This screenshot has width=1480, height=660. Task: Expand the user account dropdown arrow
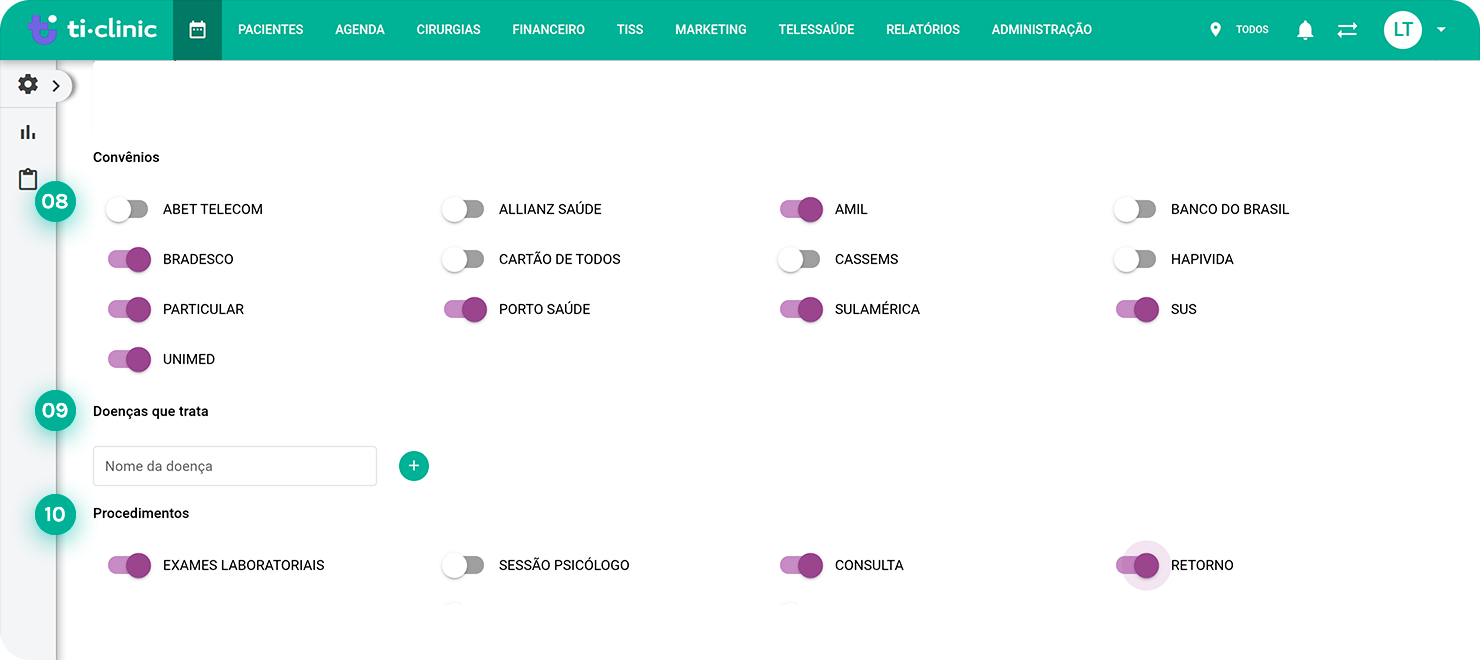pyautogui.click(x=1441, y=30)
